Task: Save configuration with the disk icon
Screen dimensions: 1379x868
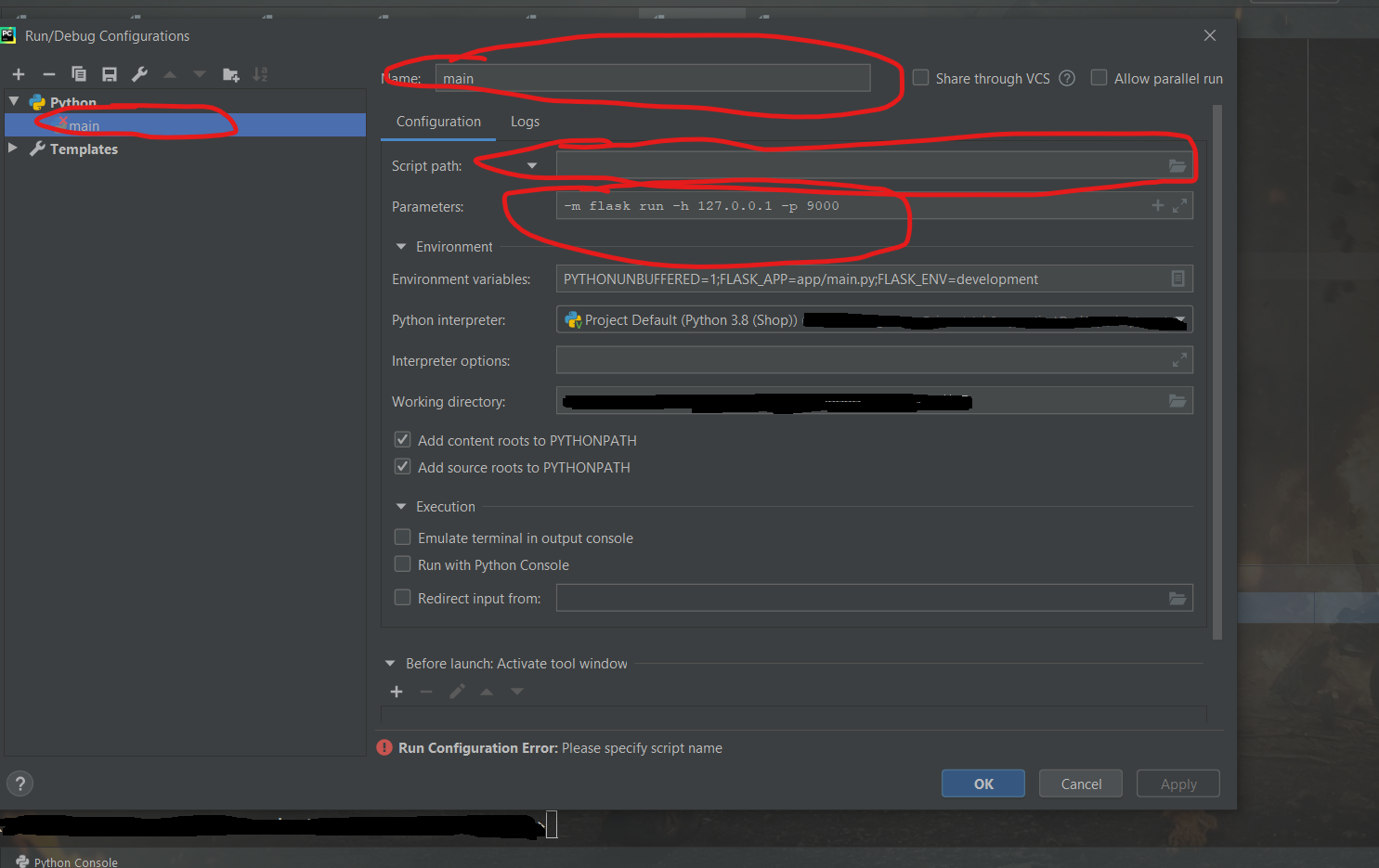Action: coord(110,74)
